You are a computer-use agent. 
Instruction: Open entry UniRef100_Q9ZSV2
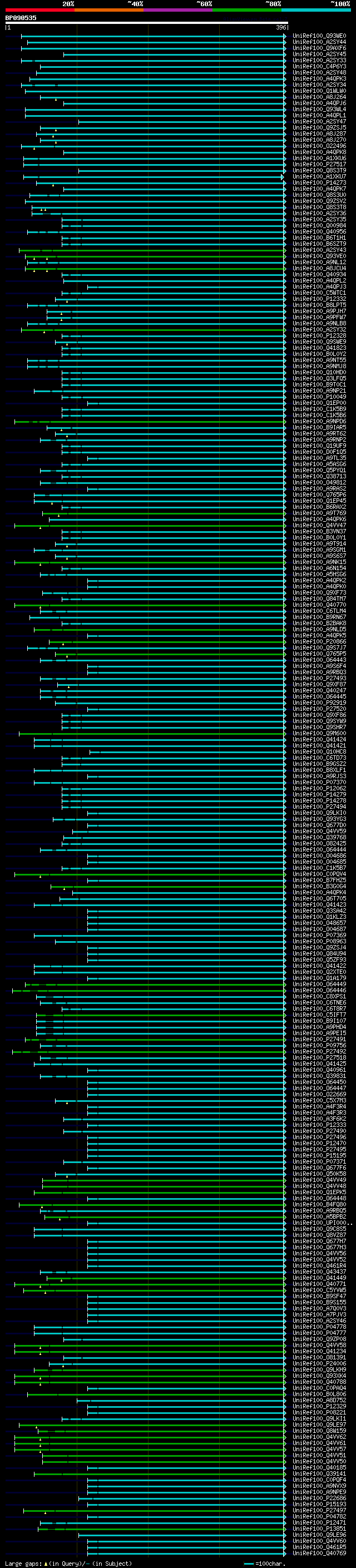click(x=319, y=201)
